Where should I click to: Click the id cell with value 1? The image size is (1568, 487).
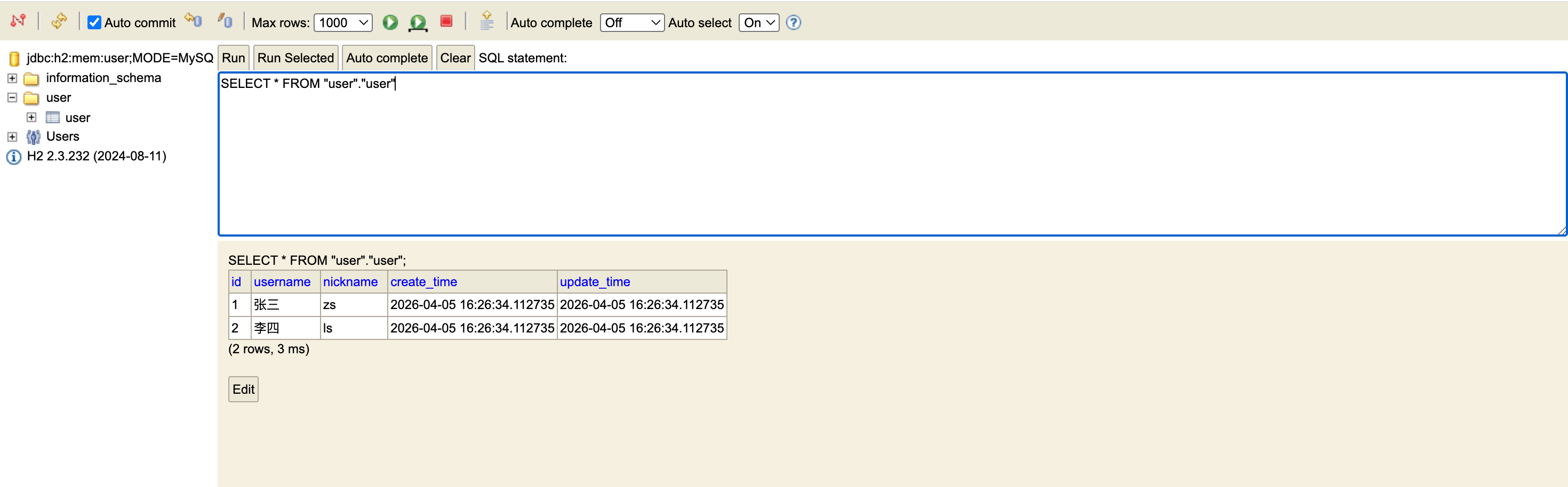(x=240, y=305)
